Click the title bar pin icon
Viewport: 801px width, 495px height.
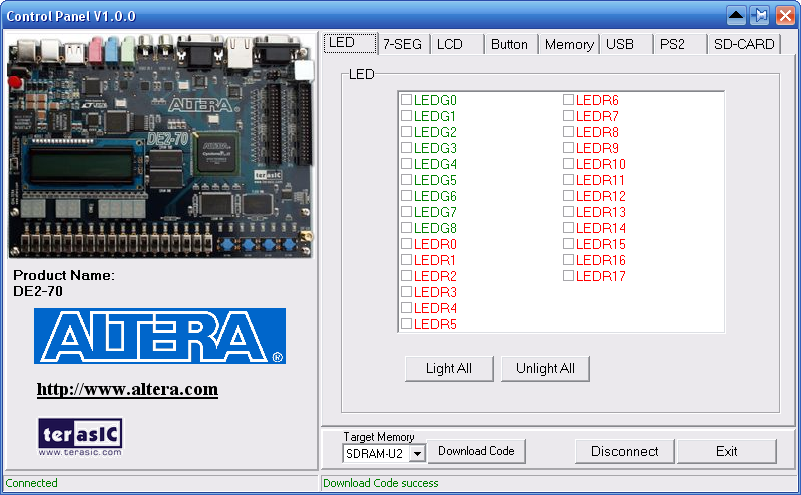tap(760, 15)
